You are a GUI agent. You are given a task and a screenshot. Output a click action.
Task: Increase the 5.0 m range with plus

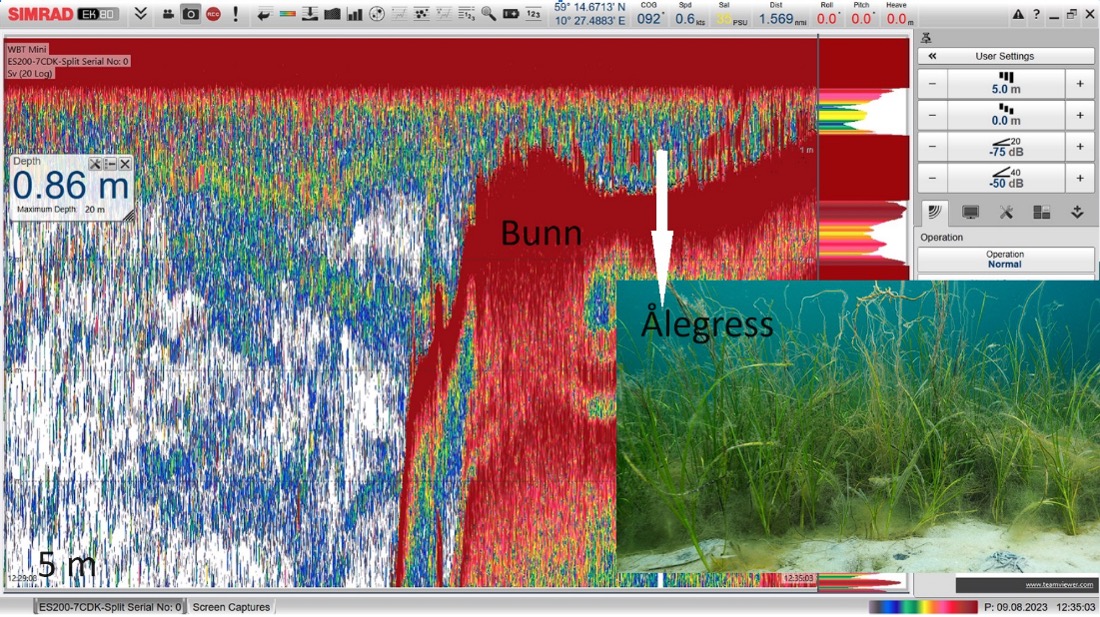click(1080, 84)
